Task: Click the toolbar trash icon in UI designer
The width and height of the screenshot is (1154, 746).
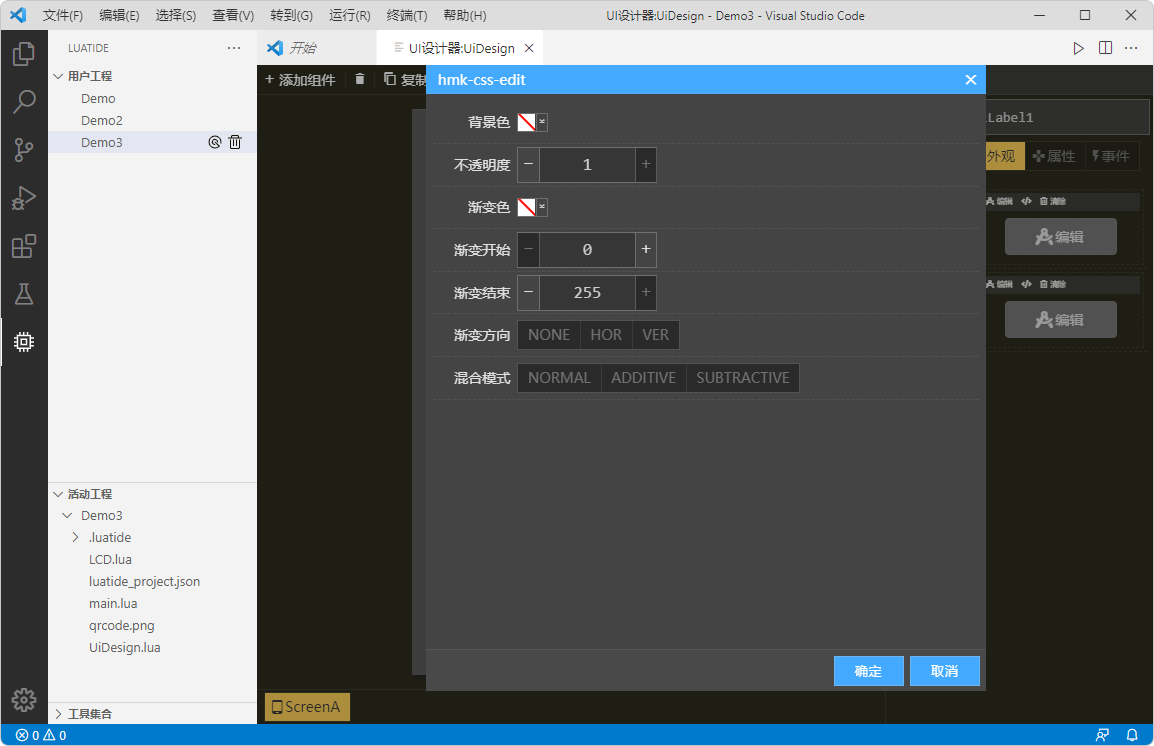Action: [x=359, y=79]
